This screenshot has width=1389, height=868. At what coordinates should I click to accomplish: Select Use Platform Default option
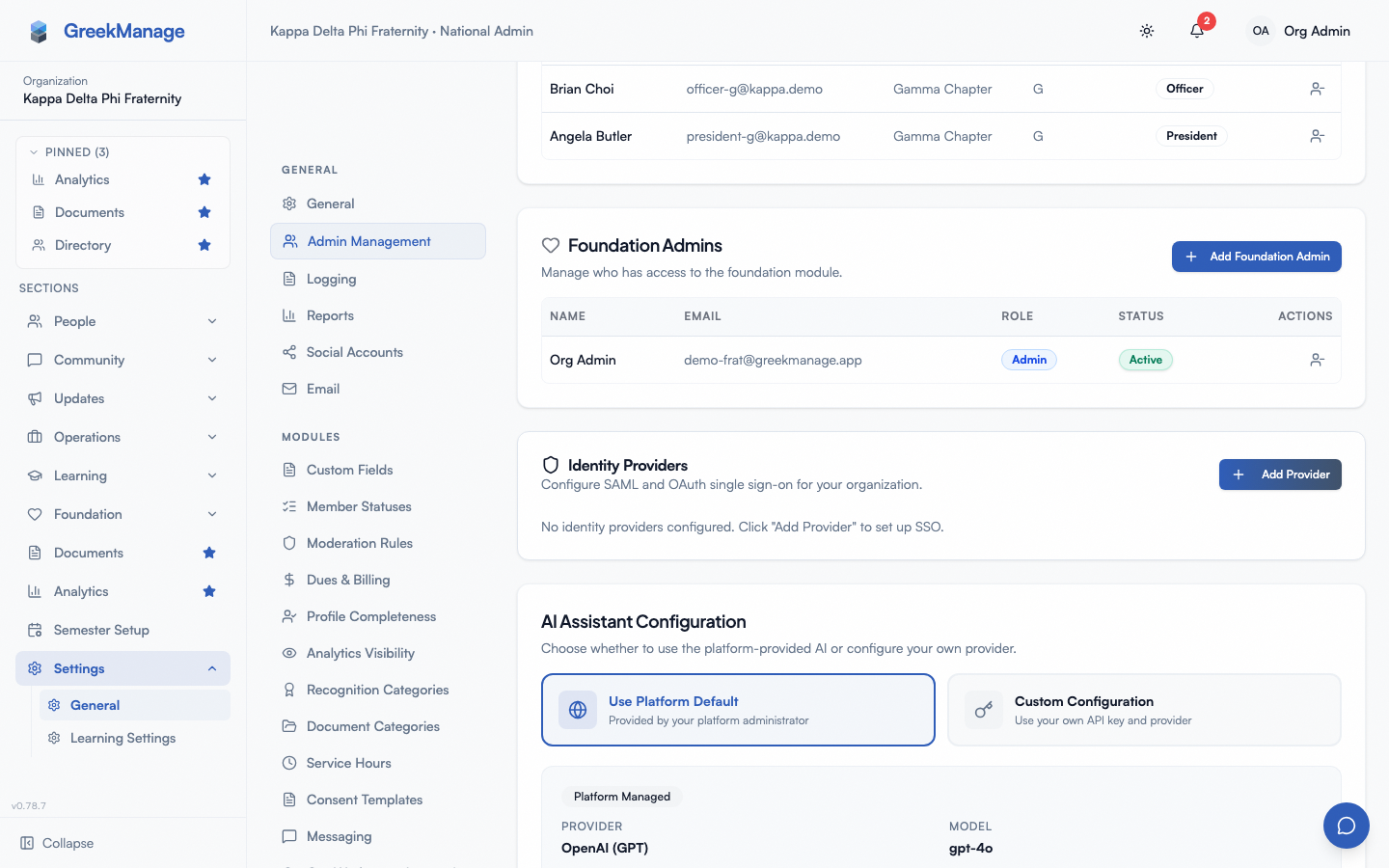click(738, 710)
